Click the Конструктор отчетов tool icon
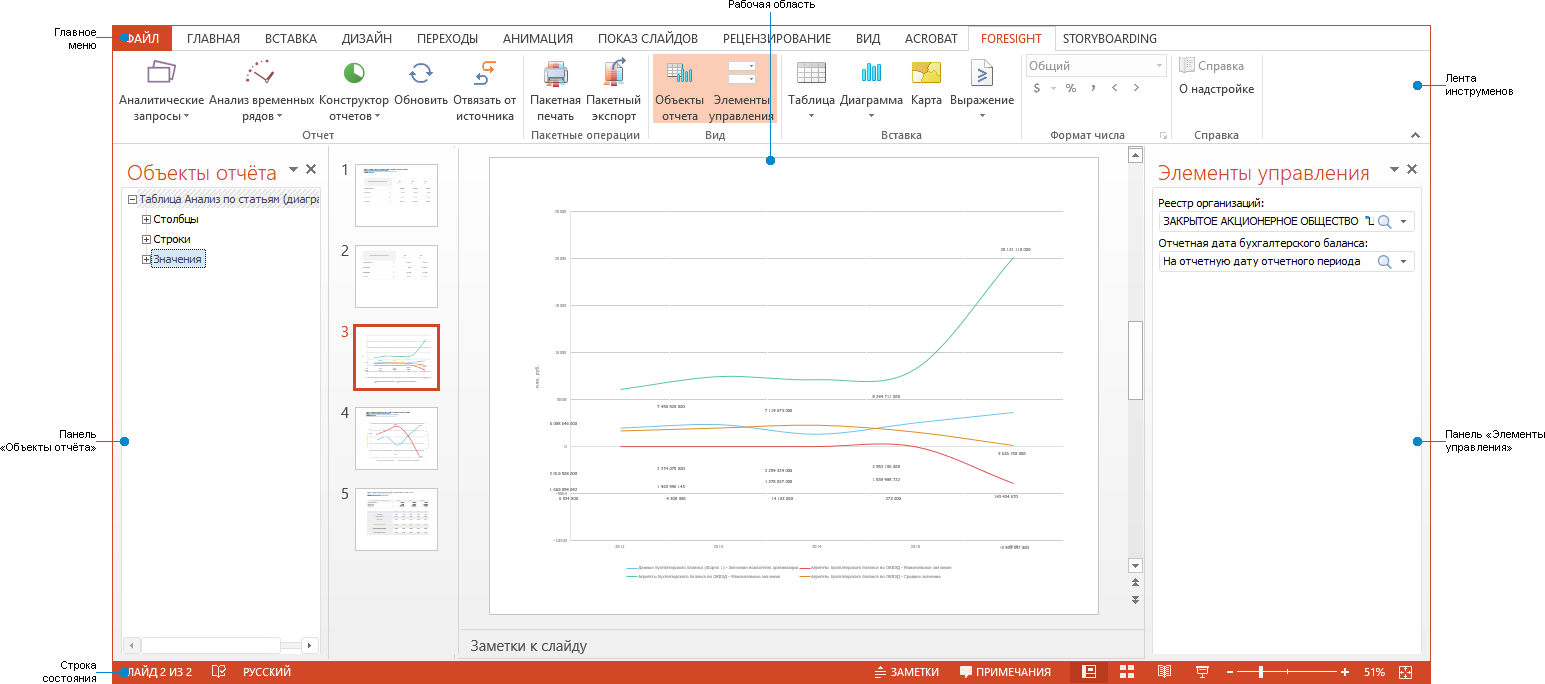 click(354, 72)
